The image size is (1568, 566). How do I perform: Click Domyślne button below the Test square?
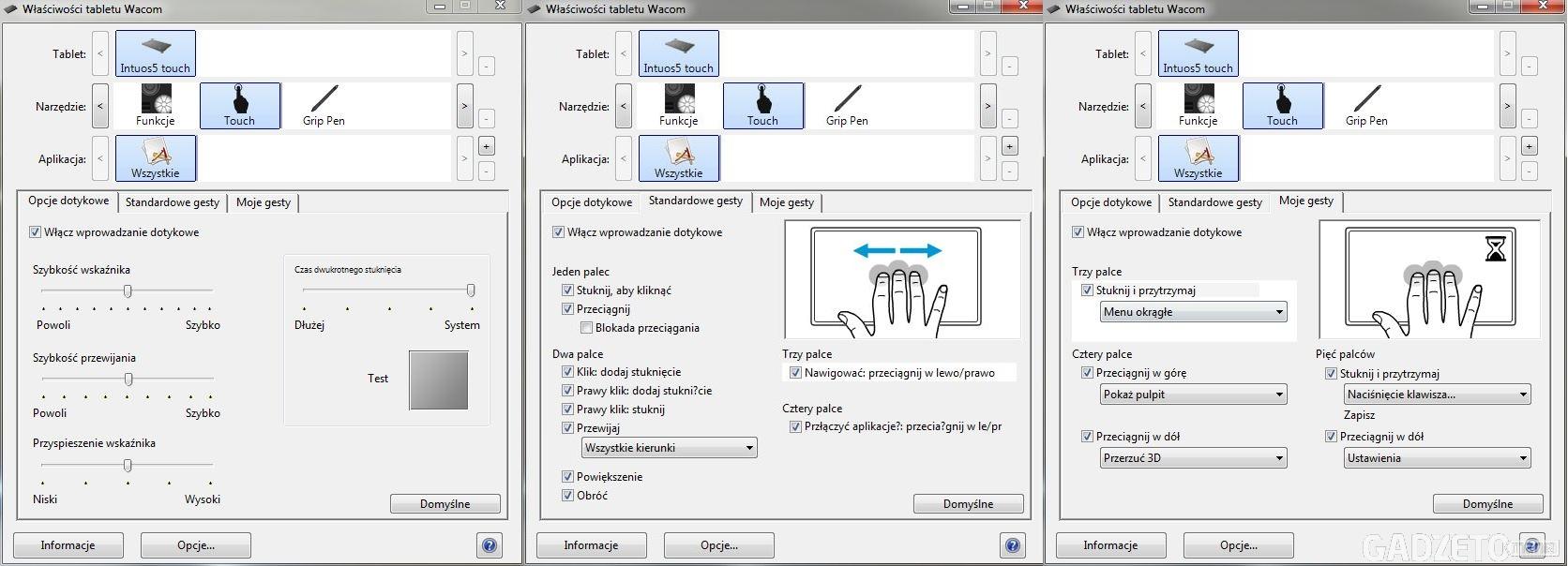[445, 504]
